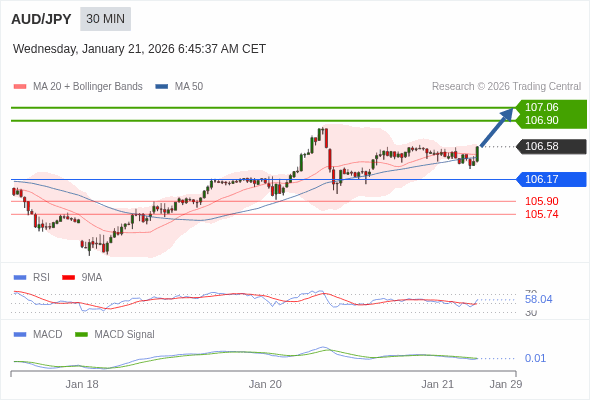Click the 105.74 support level label
590x400 pixels.
pyautogui.click(x=542, y=214)
